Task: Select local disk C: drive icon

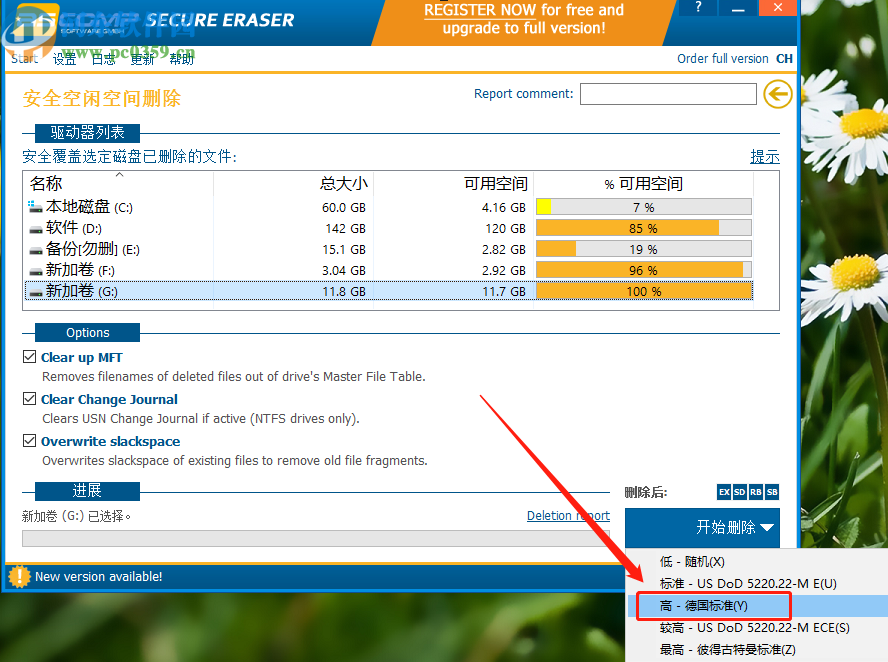Action: (x=36, y=207)
